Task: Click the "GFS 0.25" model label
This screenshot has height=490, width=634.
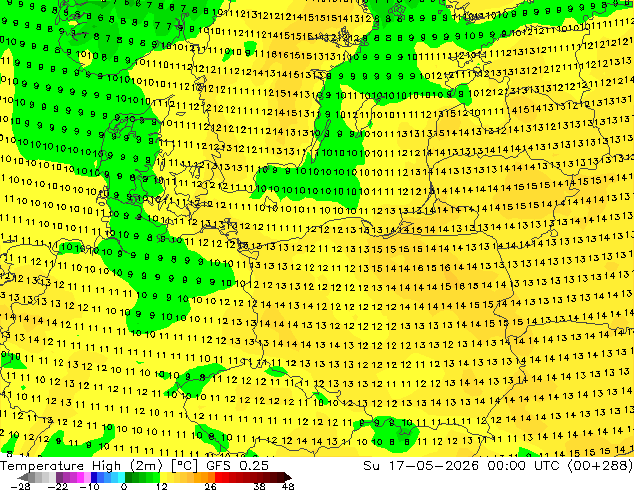Action: [237, 466]
